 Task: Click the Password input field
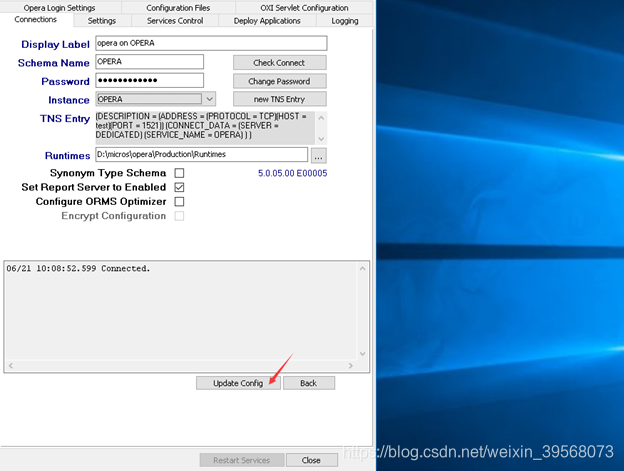click(x=150, y=80)
